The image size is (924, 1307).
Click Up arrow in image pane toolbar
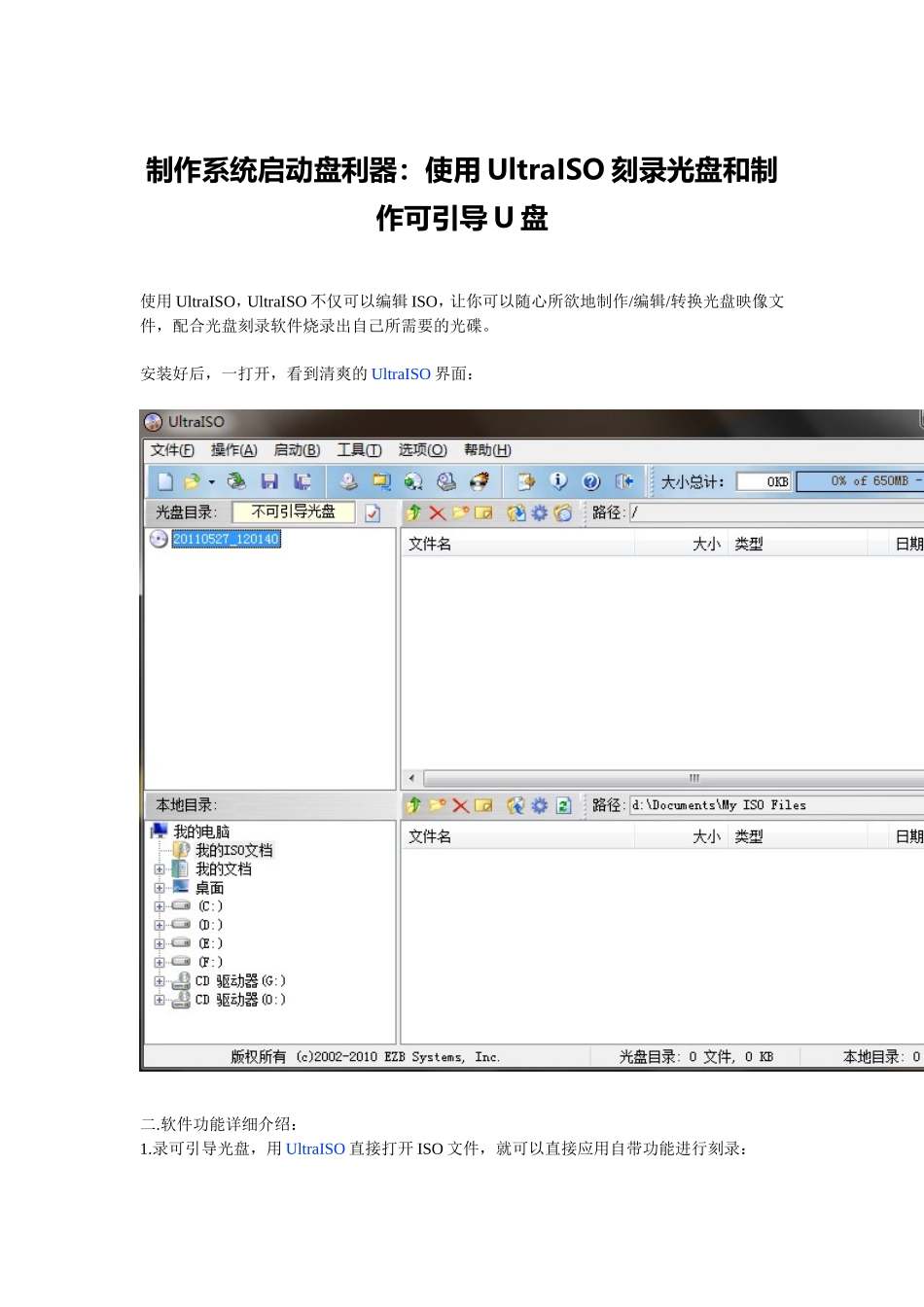click(x=413, y=512)
